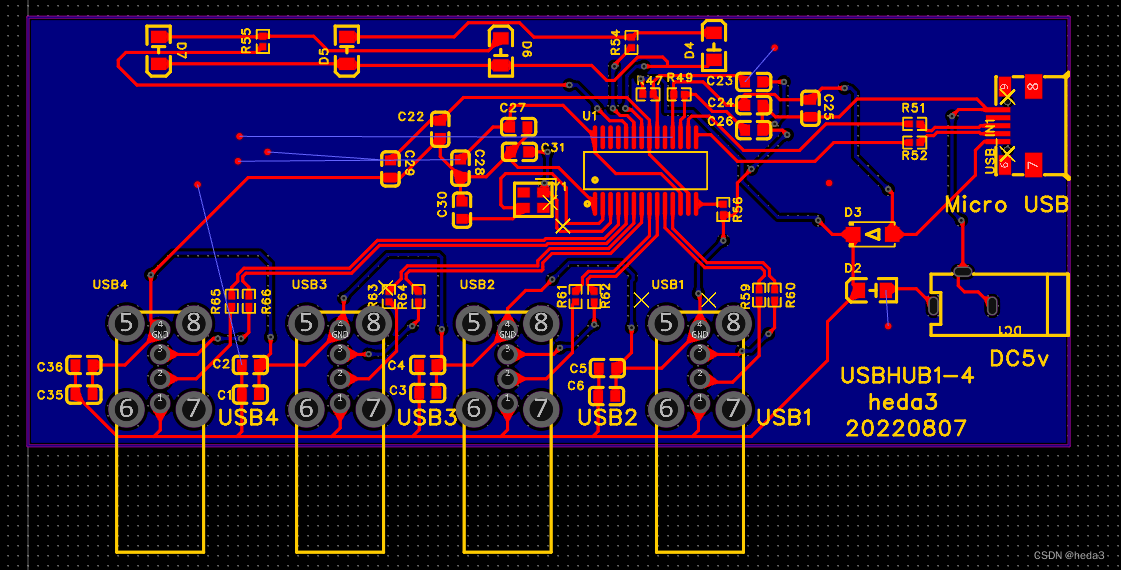Click mounting pad 6 of USB2 connector

(x=473, y=409)
